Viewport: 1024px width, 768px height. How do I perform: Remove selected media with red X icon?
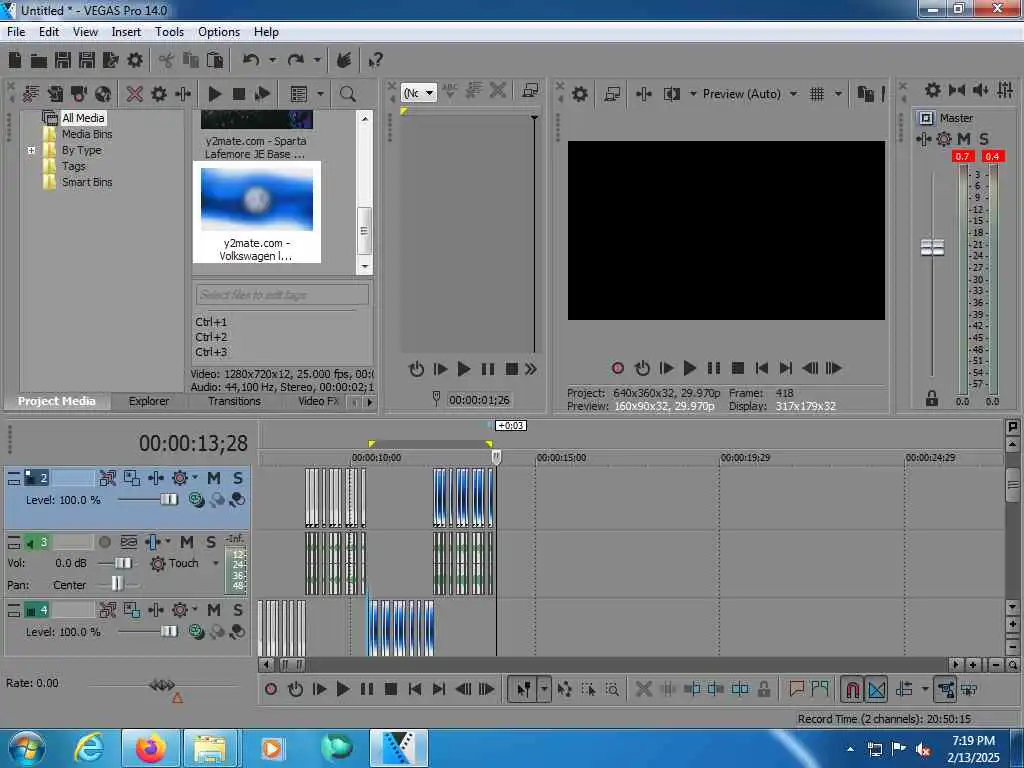click(x=135, y=94)
